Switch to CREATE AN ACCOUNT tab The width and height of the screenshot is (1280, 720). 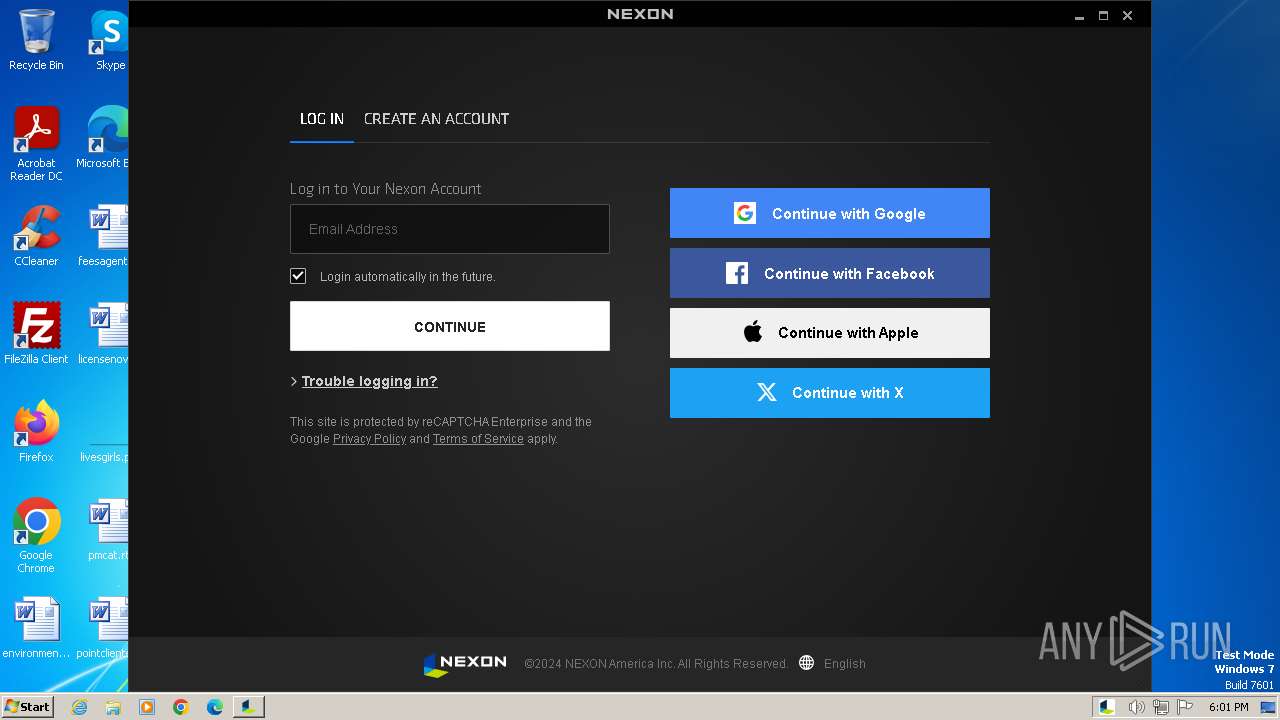pyautogui.click(x=436, y=119)
